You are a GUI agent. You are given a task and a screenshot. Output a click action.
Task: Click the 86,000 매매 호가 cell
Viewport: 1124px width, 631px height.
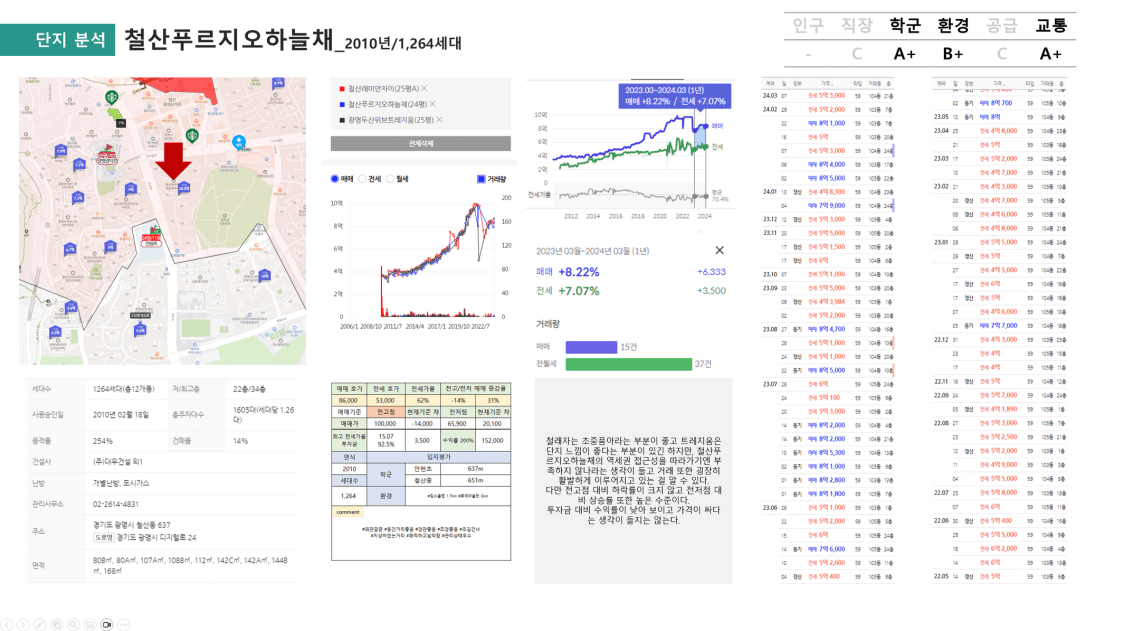coord(348,400)
